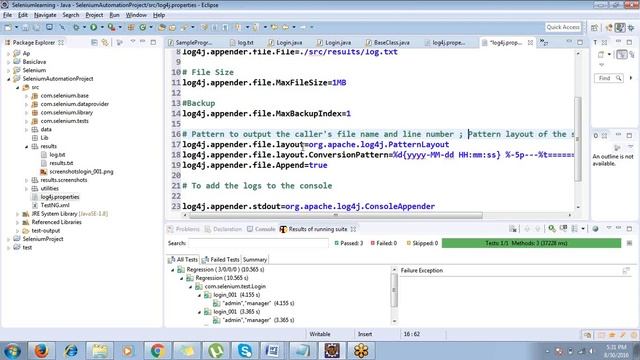Open Chrome from the Windows taskbar
640x360 pixels.
pyautogui.click(x=157, y=351)
